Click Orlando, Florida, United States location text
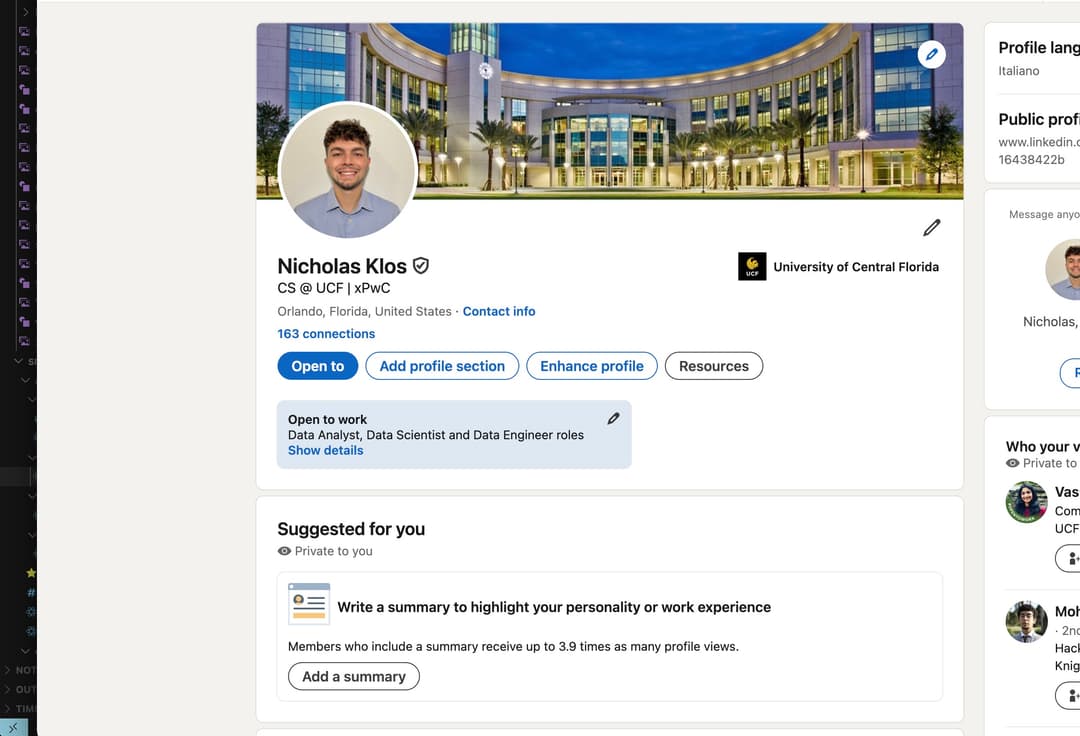Viewport: 1080px width, 736px height. (364, 311)
